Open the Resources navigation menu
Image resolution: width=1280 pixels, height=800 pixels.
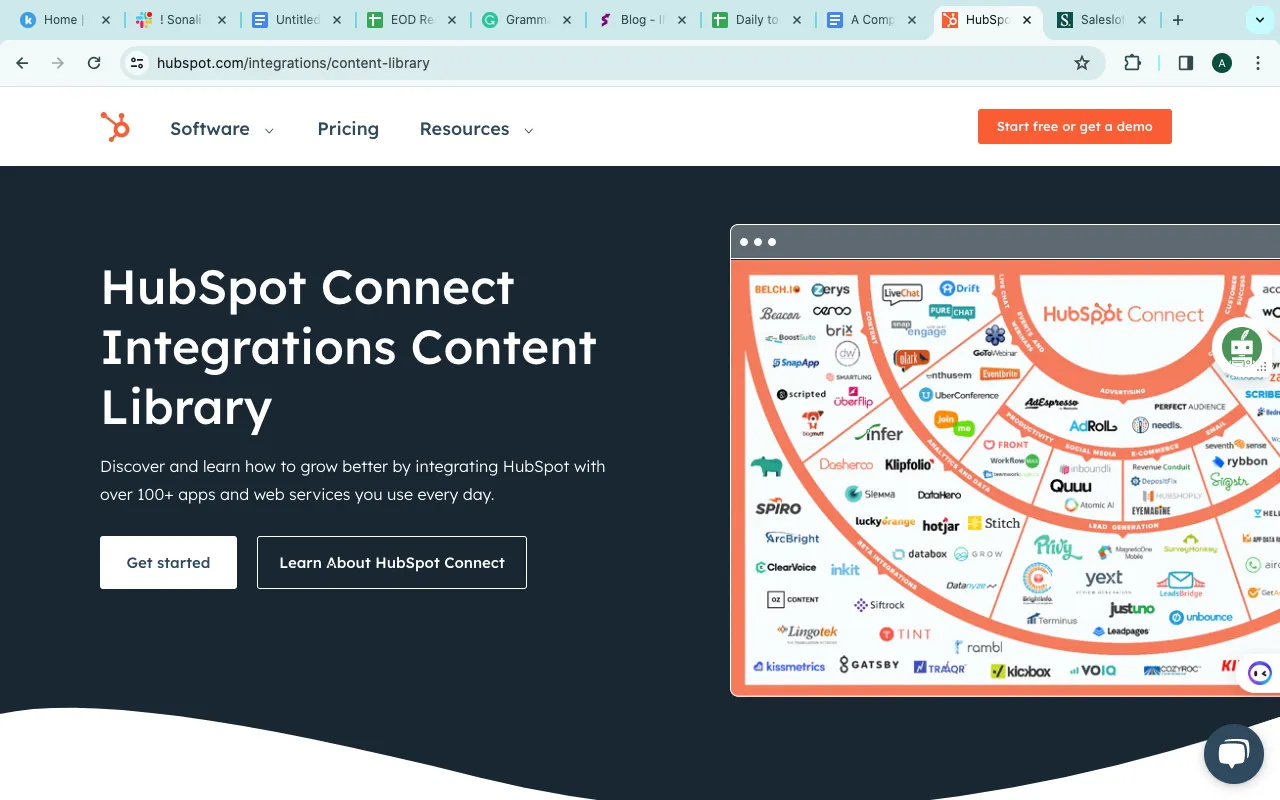(x=464, y=129)
